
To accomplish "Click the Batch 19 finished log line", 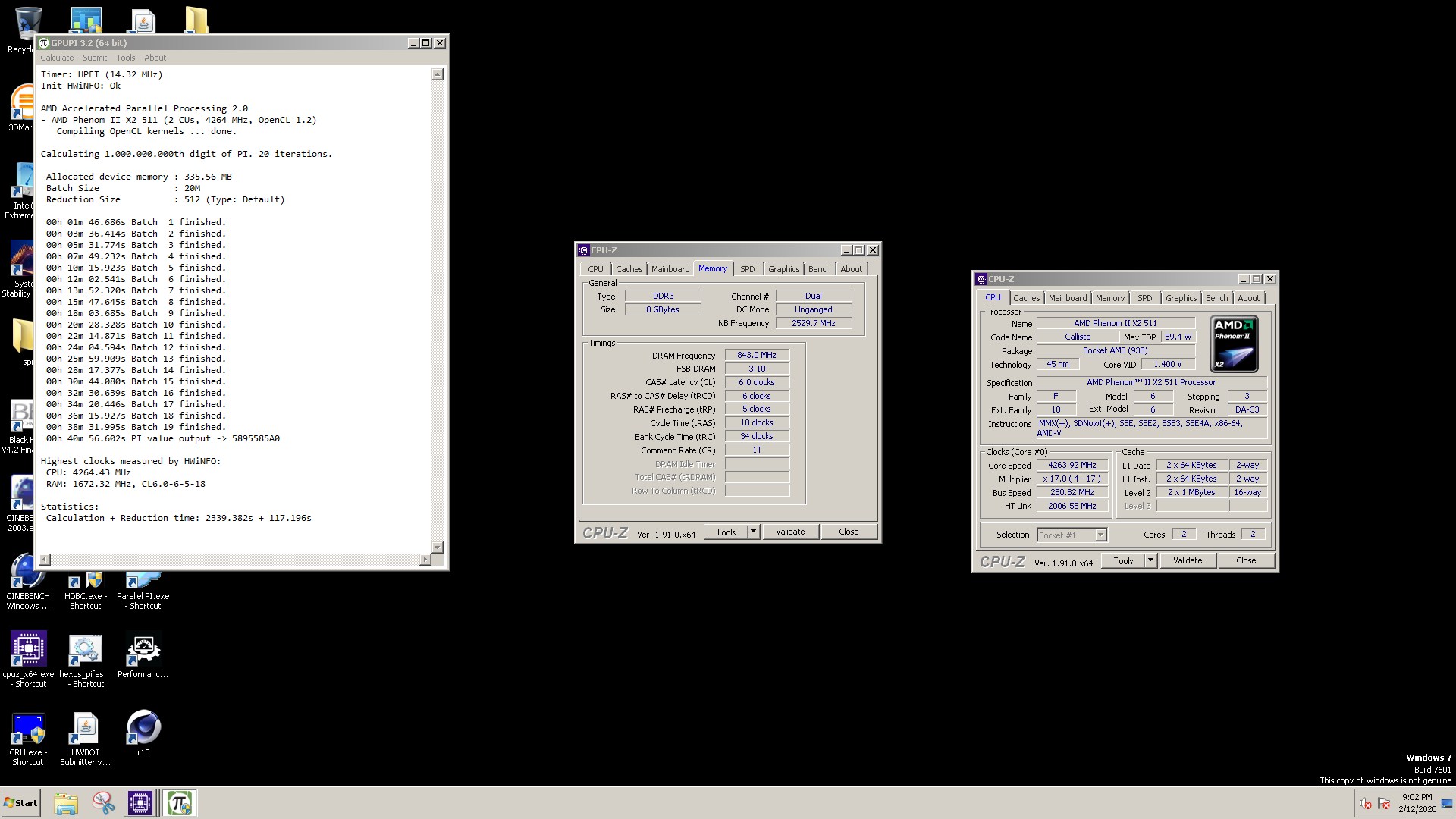I will coord(136,427).
